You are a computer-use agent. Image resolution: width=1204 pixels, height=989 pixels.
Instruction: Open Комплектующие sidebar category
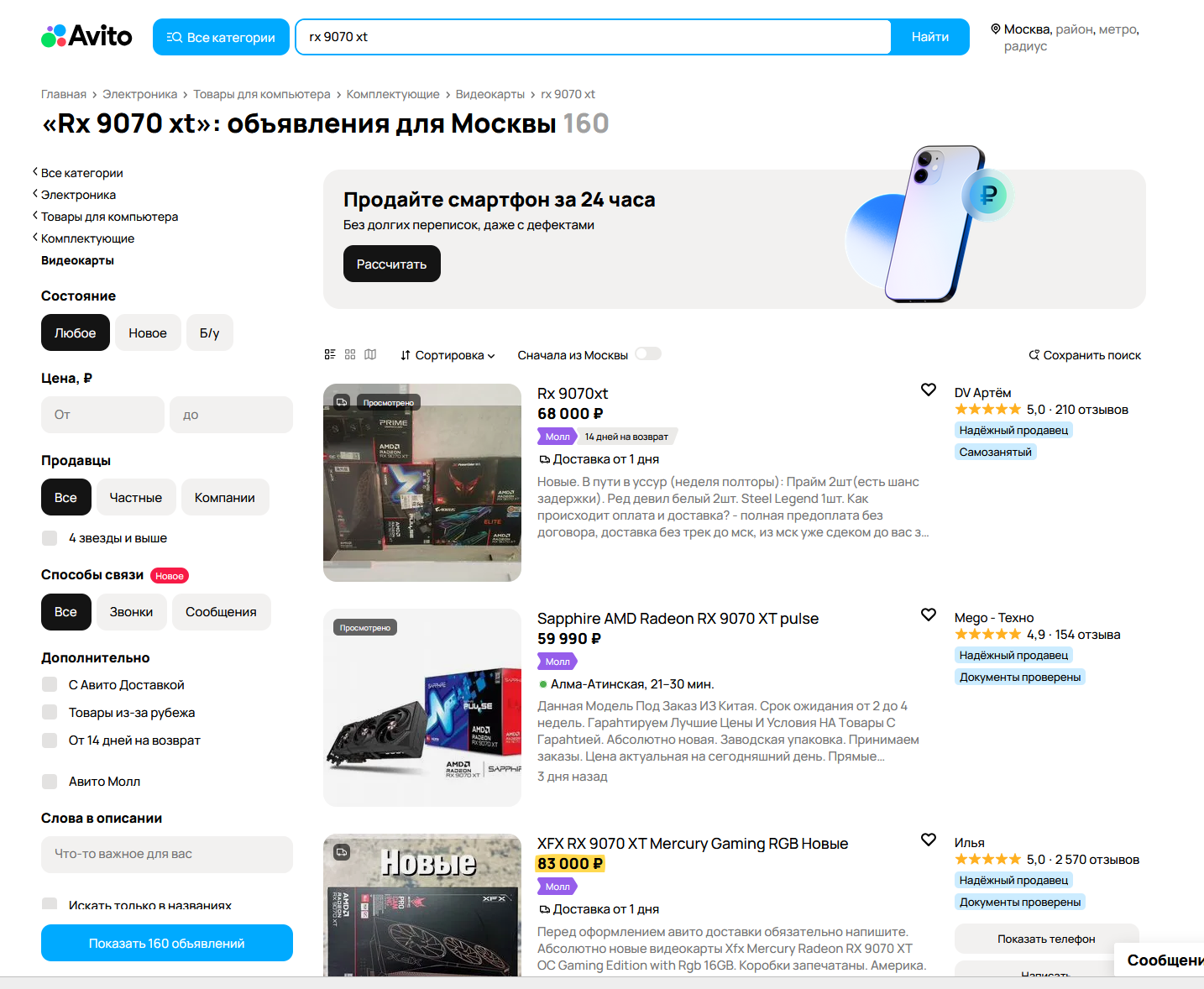click(x=87, y=238)
